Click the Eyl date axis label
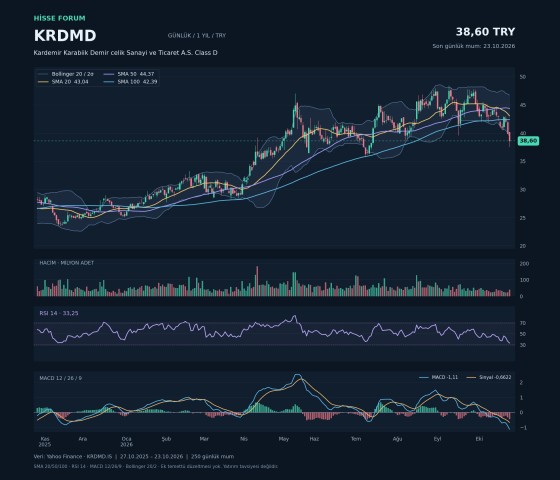560x480 pixels. tap(438, 439)
